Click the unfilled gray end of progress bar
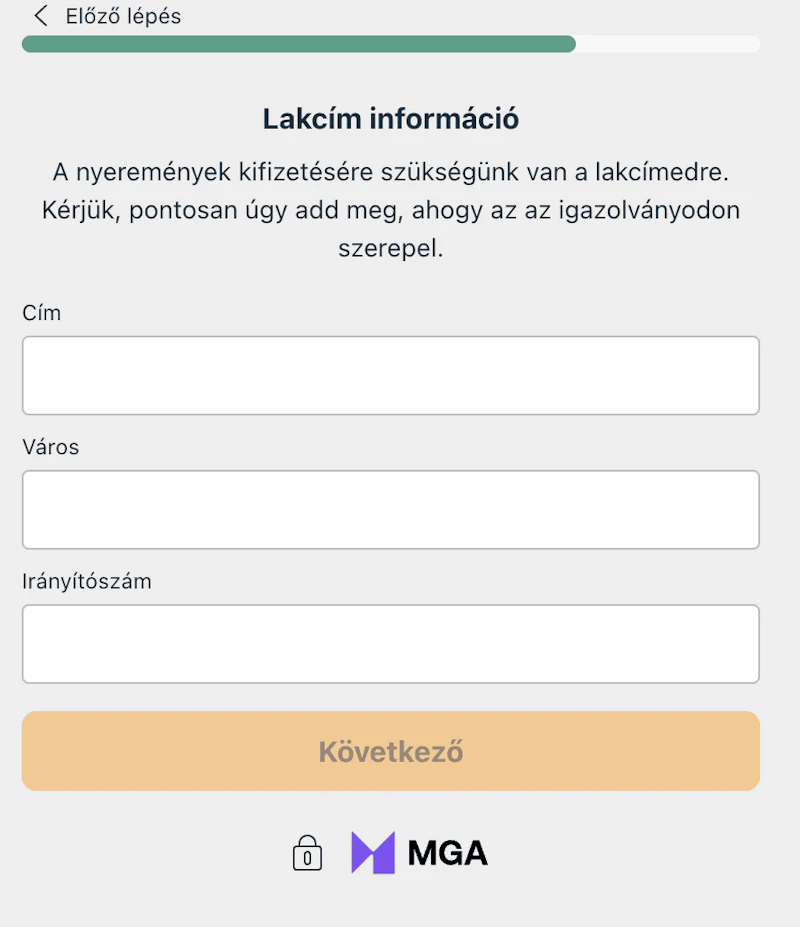The image size is (800, 927). (667, 44)
